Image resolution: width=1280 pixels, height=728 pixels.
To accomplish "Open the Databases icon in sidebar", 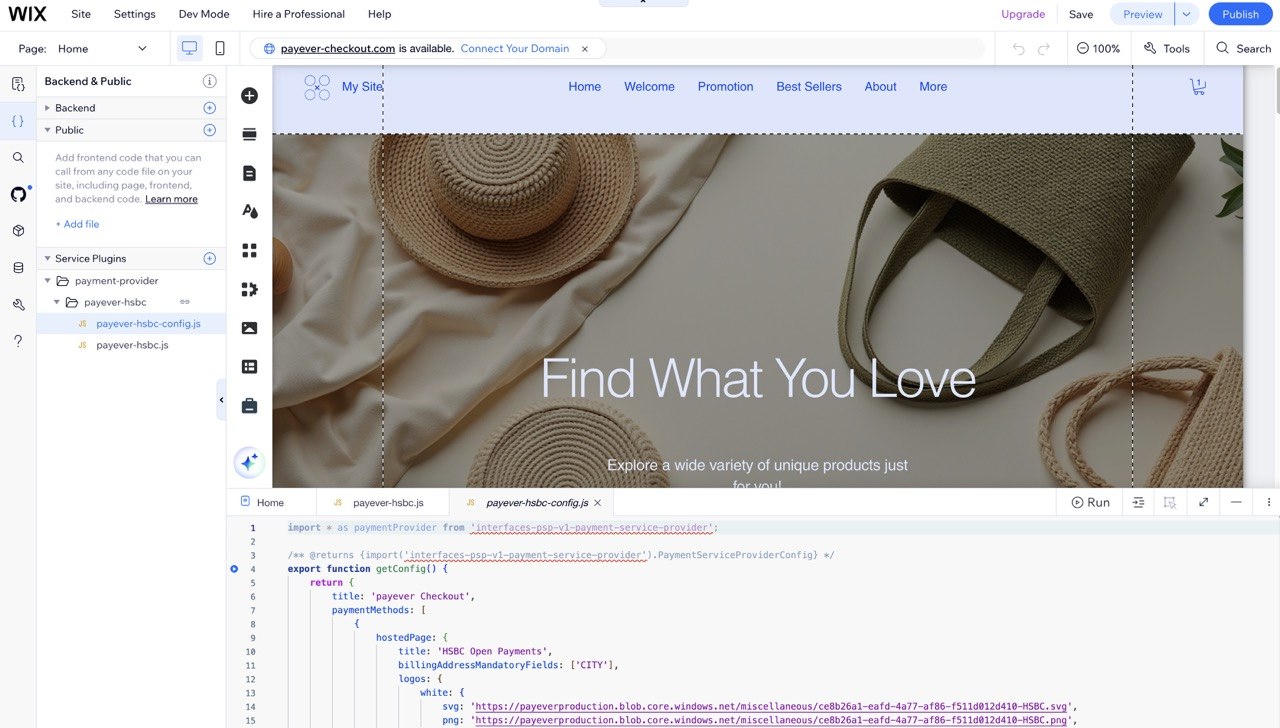I will [x=18, y=268].
